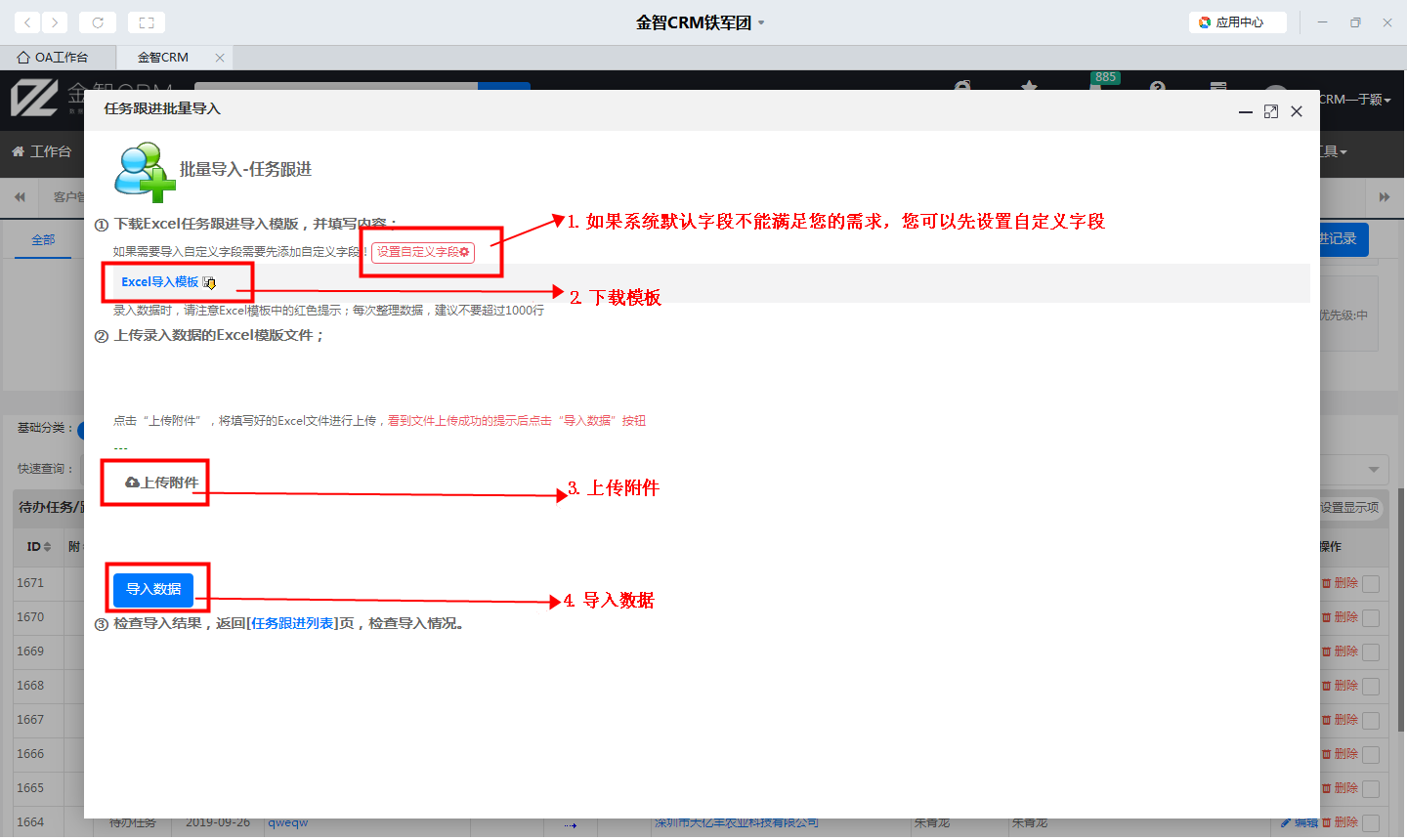This screenshot has width=1407, height=840.
Task: Click ID cell 1671
Action: point(30,583)
